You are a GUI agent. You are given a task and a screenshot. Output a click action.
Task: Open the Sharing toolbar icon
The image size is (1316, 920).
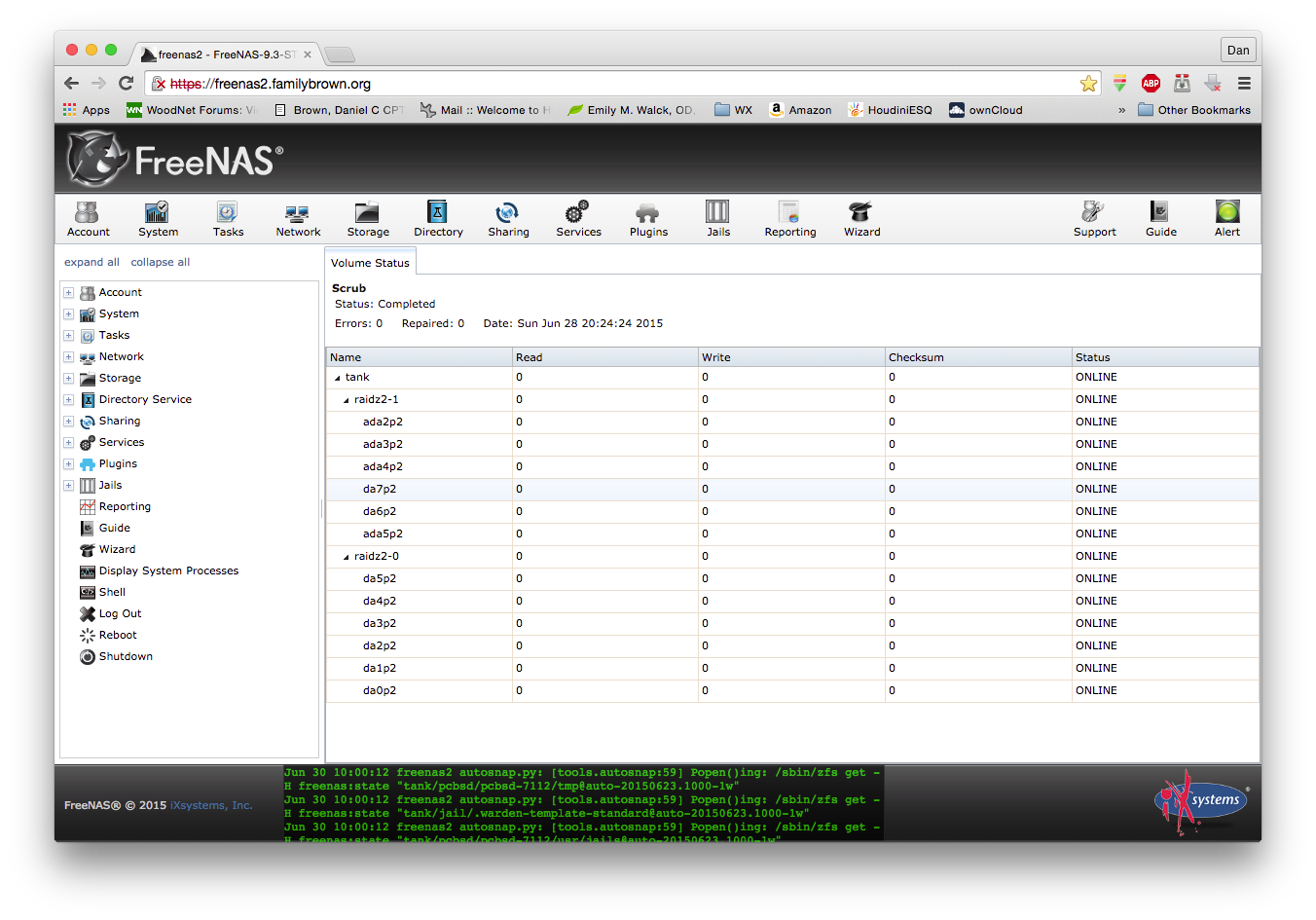pyautogui.click(x=508, y=219)
